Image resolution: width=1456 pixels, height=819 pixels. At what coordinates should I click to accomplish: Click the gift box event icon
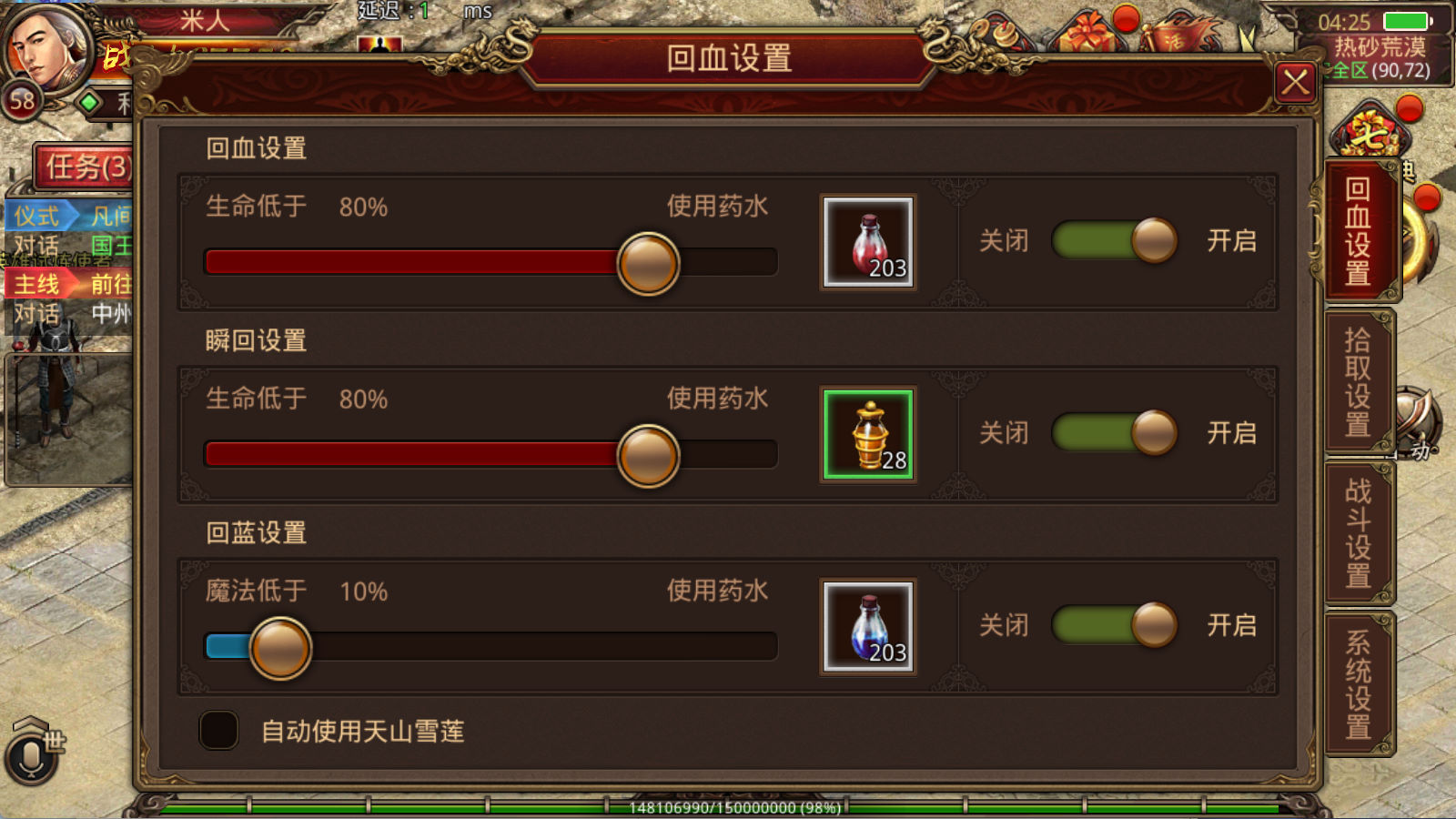click(1087, 32)
